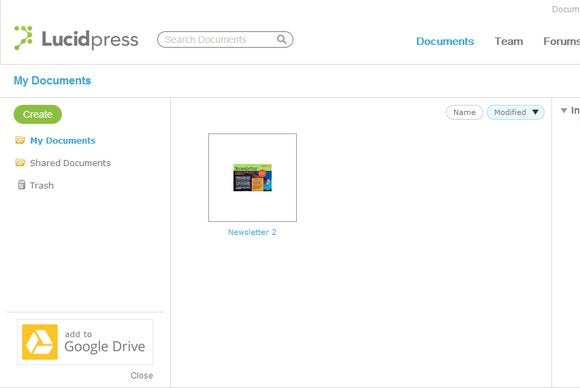Click the search magnifier icon
Image resolution: width=580 pixels, height=388 pixels.
(x=282, y=39)
